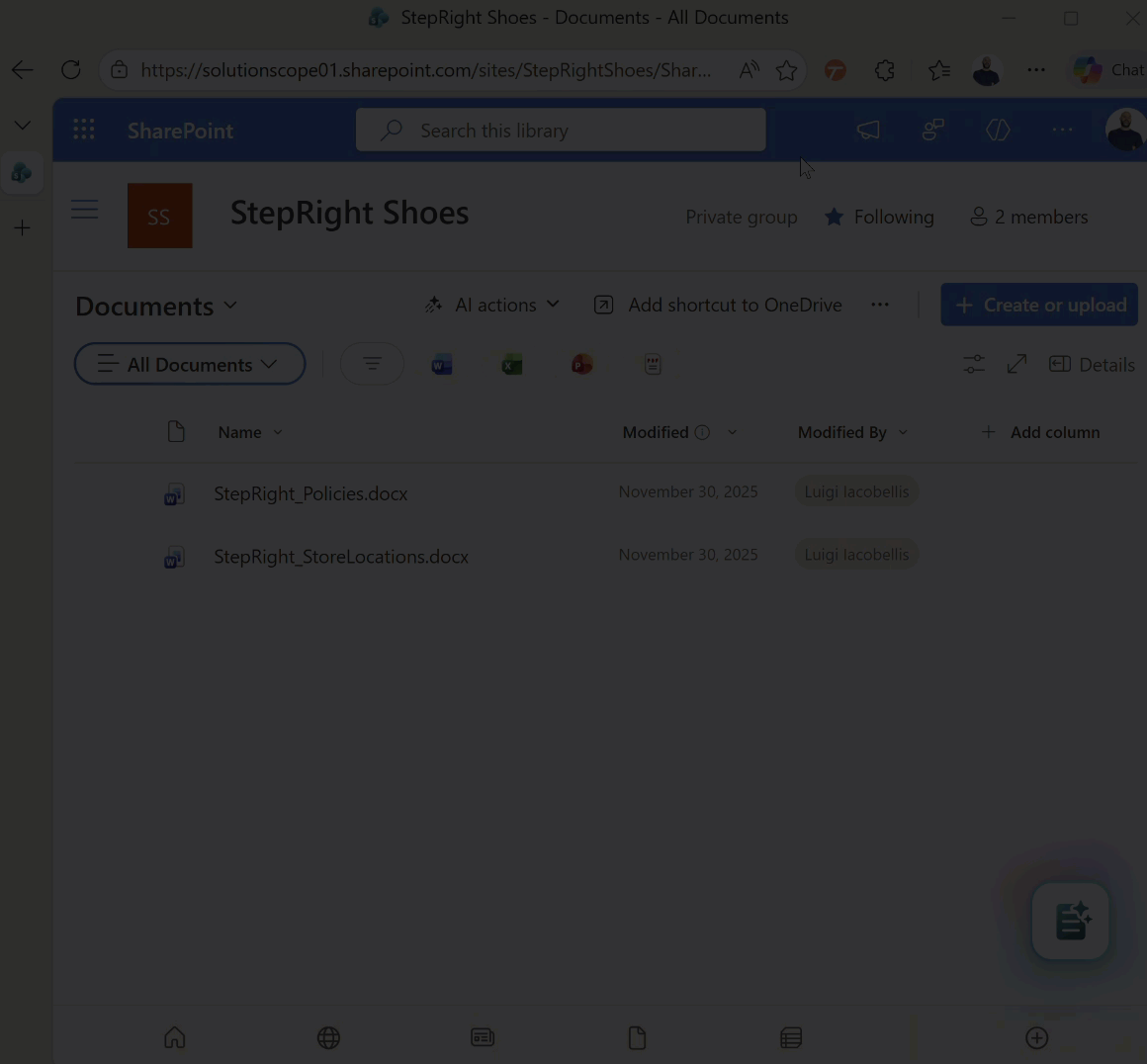Sort by file type column icon
Image resolution: width=1147 pixels, height=1064 pixels.
coord(176,432)
